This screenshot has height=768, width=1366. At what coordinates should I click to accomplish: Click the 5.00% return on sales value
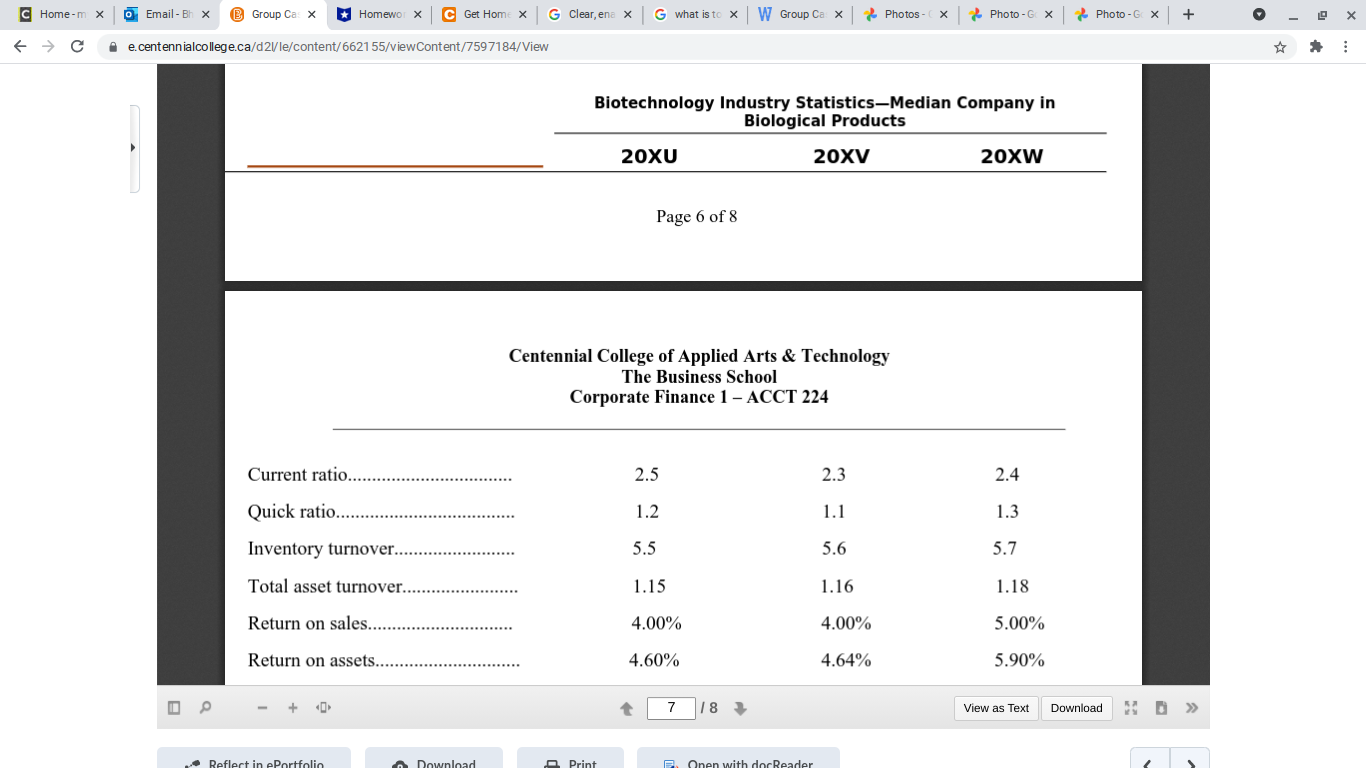coord(1019,623)
